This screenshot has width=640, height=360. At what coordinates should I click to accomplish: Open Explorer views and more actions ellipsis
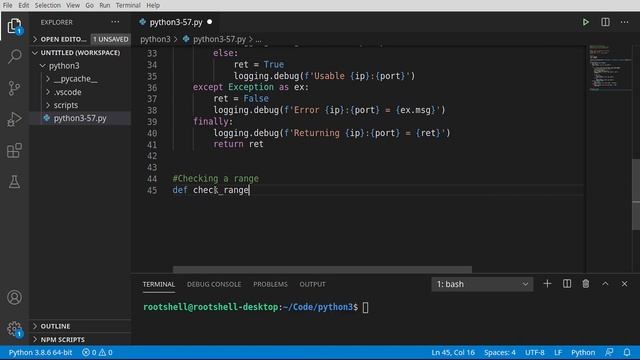115,22
